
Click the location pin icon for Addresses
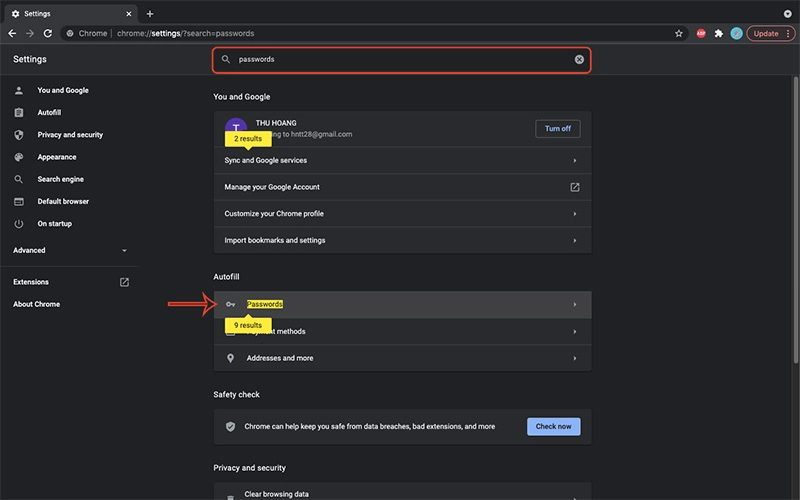coord(231,358)
